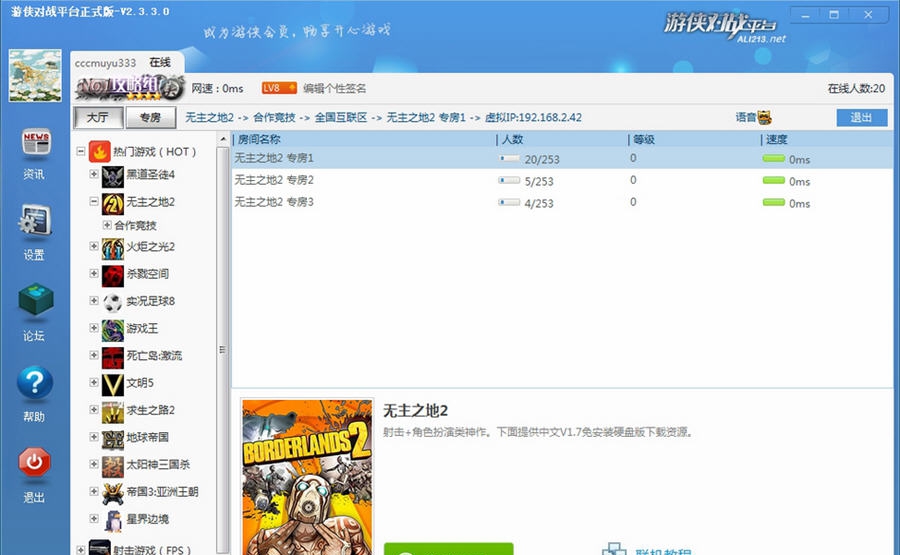Open the 资讯 news icon in sidebar
The image size is (900, 555).
[36, 142]
